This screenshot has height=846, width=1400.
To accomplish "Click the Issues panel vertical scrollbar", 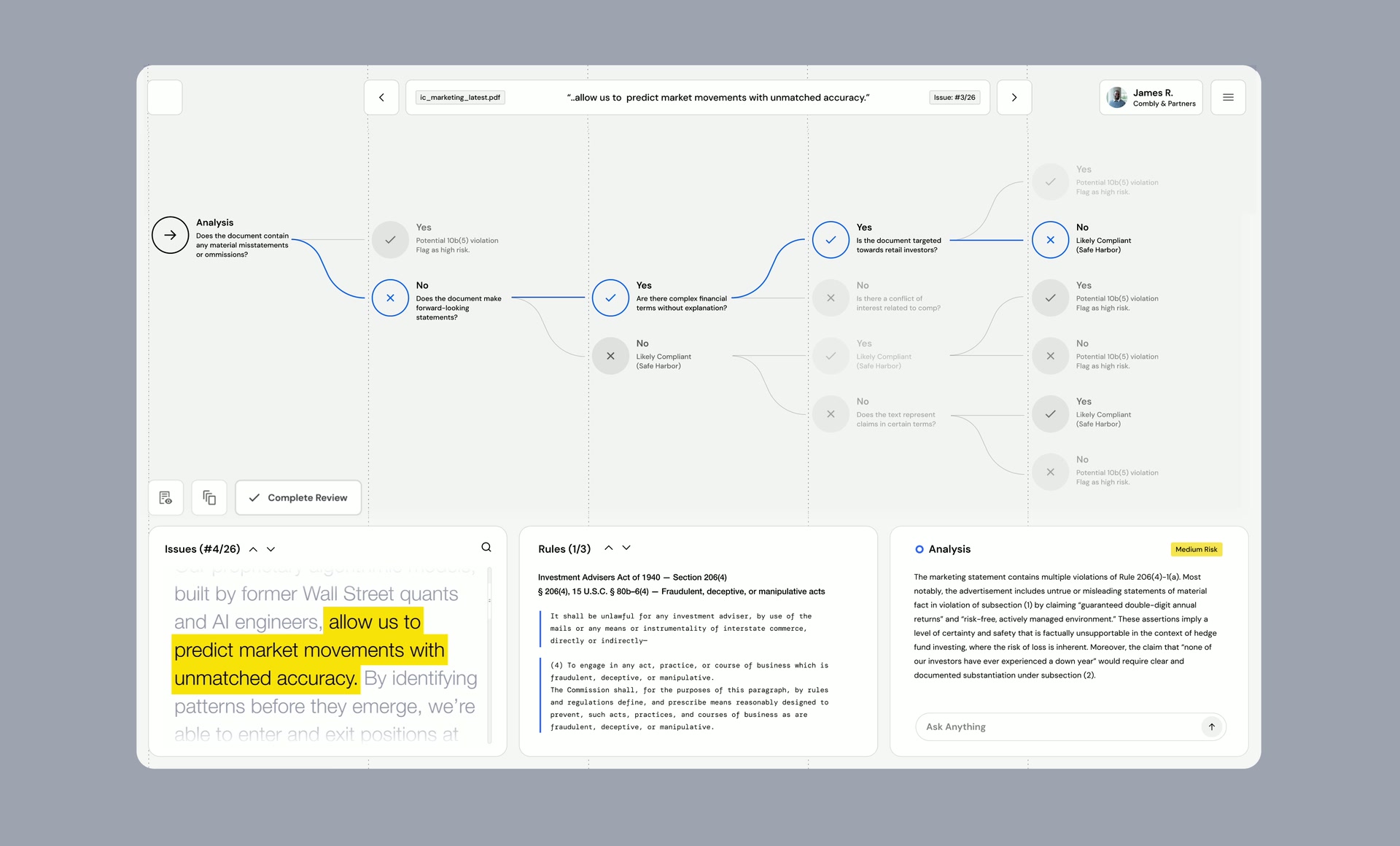I will pos(489,654).
